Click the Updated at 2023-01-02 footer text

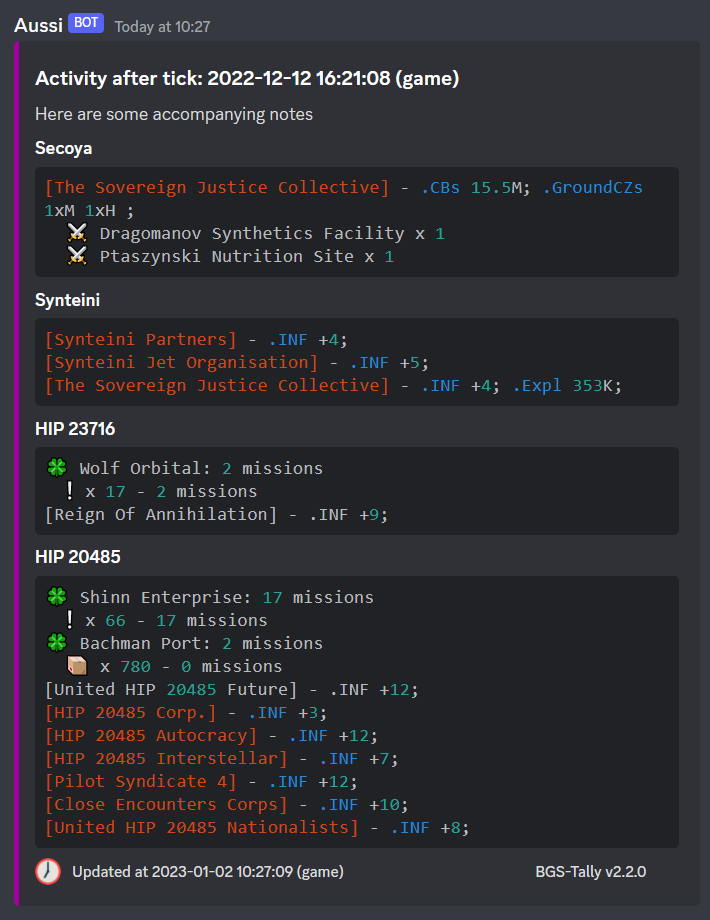pos(208,872)
